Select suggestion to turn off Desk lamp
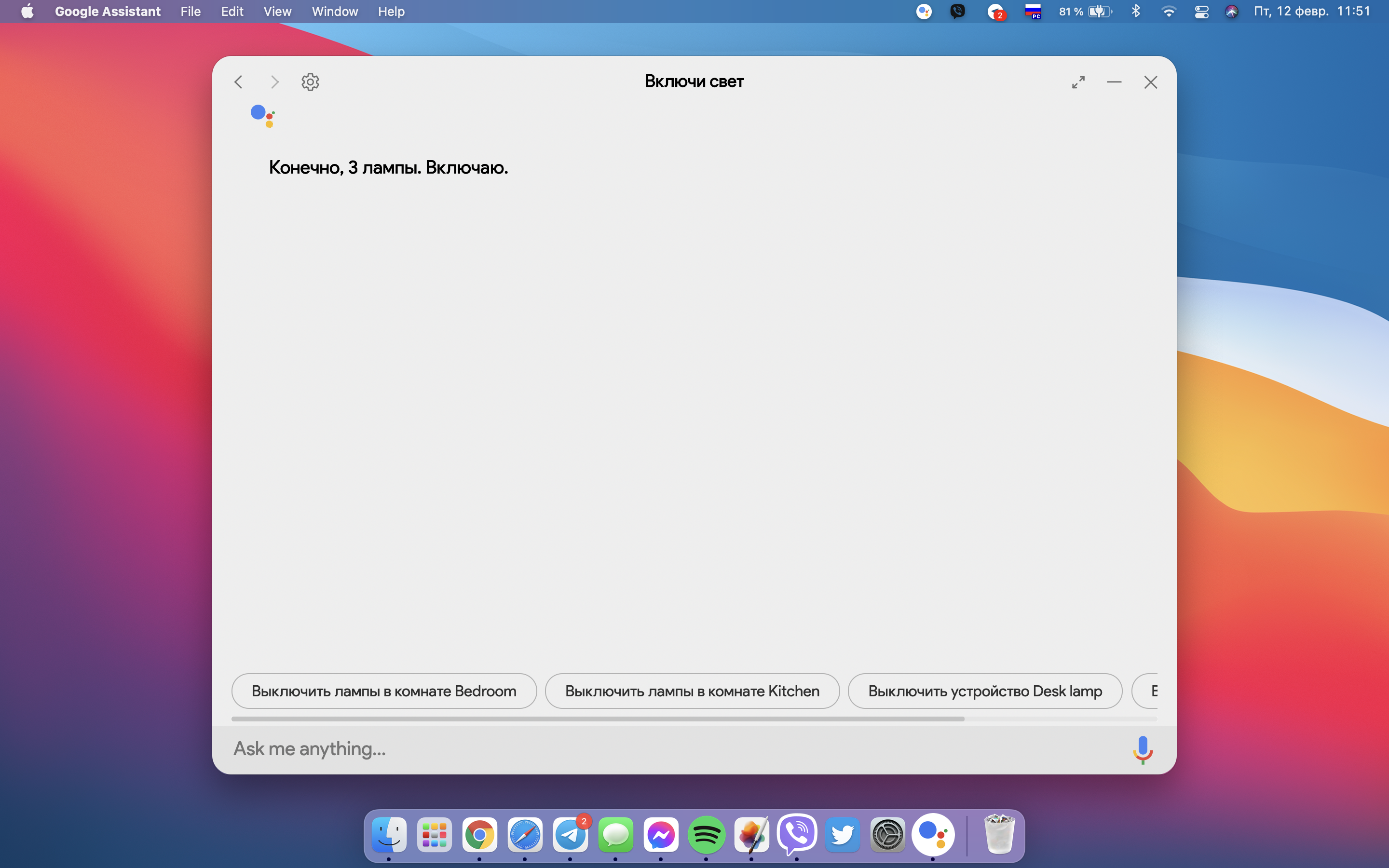 tap(984, 691)
